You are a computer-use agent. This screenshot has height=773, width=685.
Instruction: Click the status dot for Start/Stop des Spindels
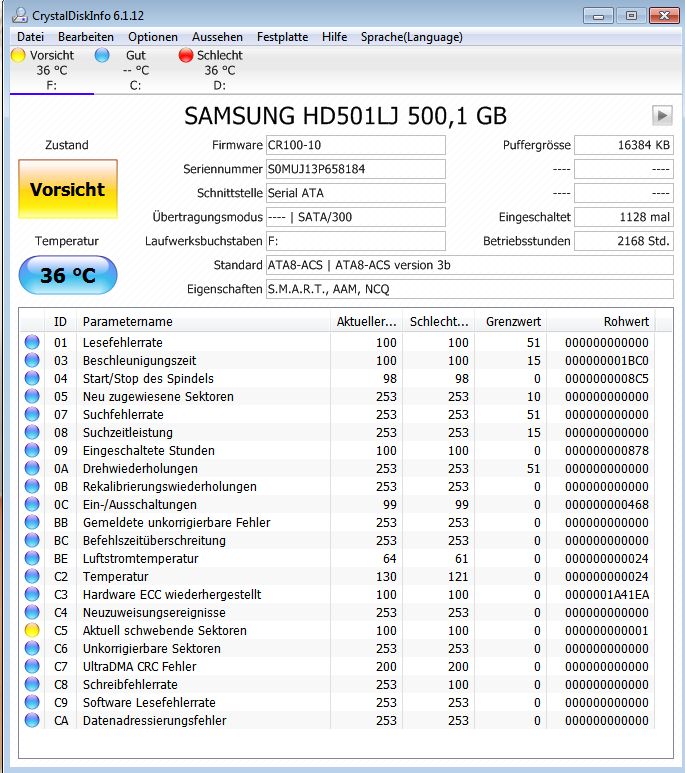pyautogui.click(x=32, y=378)
